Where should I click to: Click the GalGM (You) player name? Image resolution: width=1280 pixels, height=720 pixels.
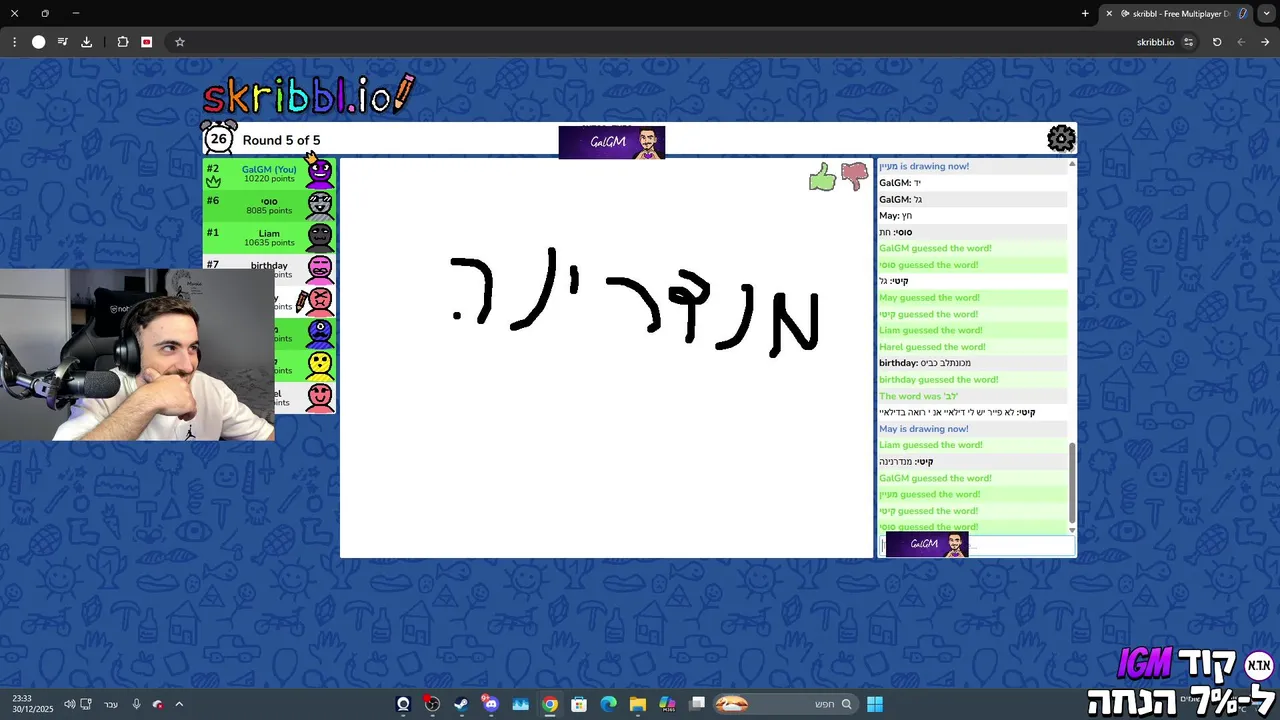tap(269, 169)
